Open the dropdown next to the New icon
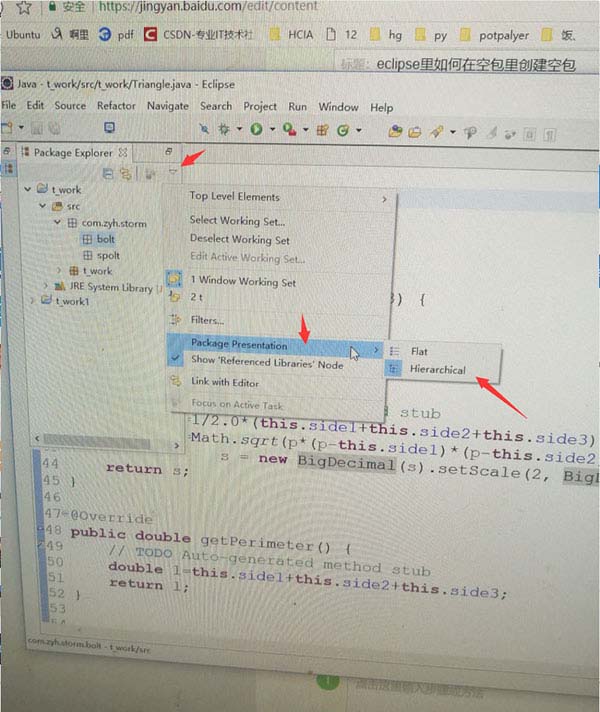Image resolution: width=600 pixels, height=712 pixels. pyautogui.click(x=21, y=128)
